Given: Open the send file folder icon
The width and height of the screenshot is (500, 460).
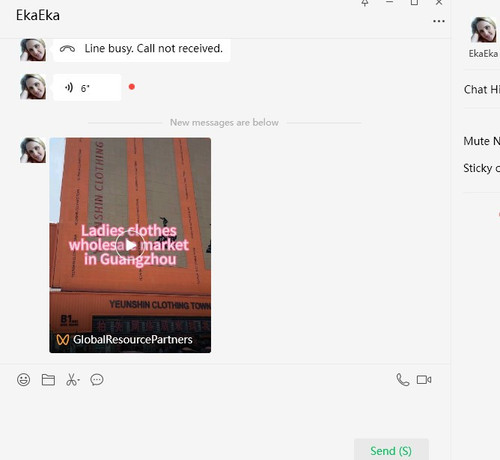Looking at the screenshot, I should pyautogui.click(x=48, y=380).
